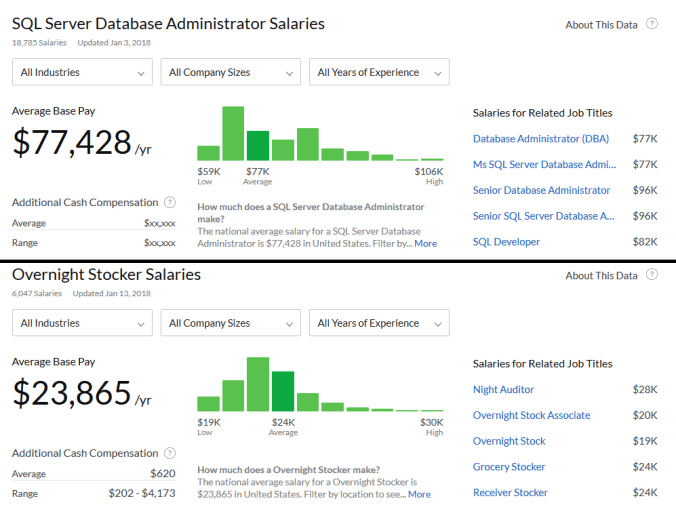Viewport: 676px width, 507px height.
Task: Click dark green $24K average histogram bar
Action: click(283, 392)
